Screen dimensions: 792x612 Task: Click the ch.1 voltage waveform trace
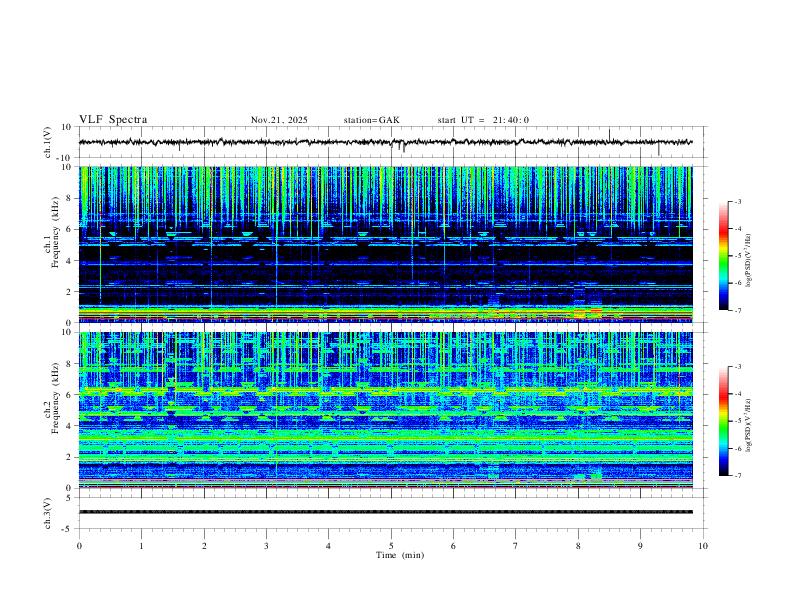point(385,142)
